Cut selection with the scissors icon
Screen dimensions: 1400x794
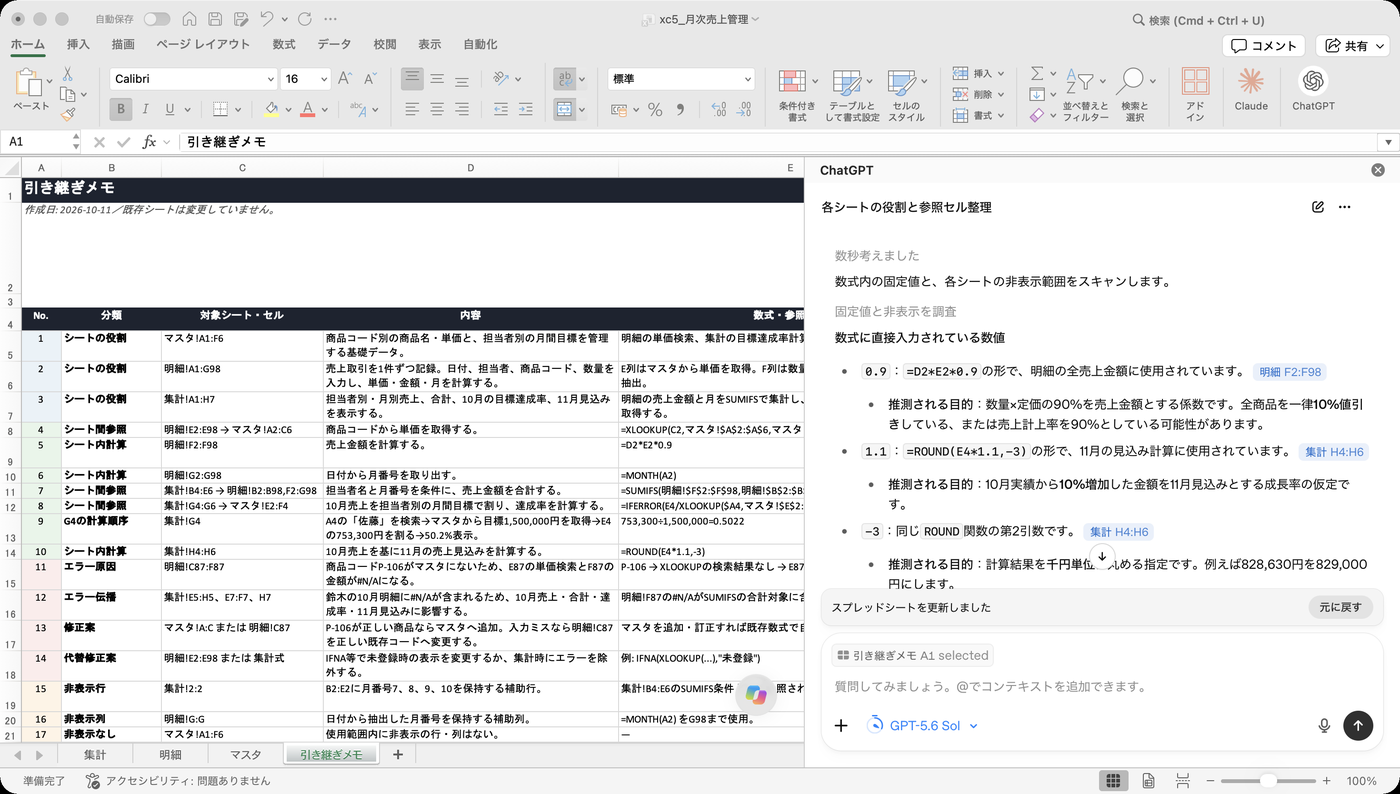coord(67,74)
